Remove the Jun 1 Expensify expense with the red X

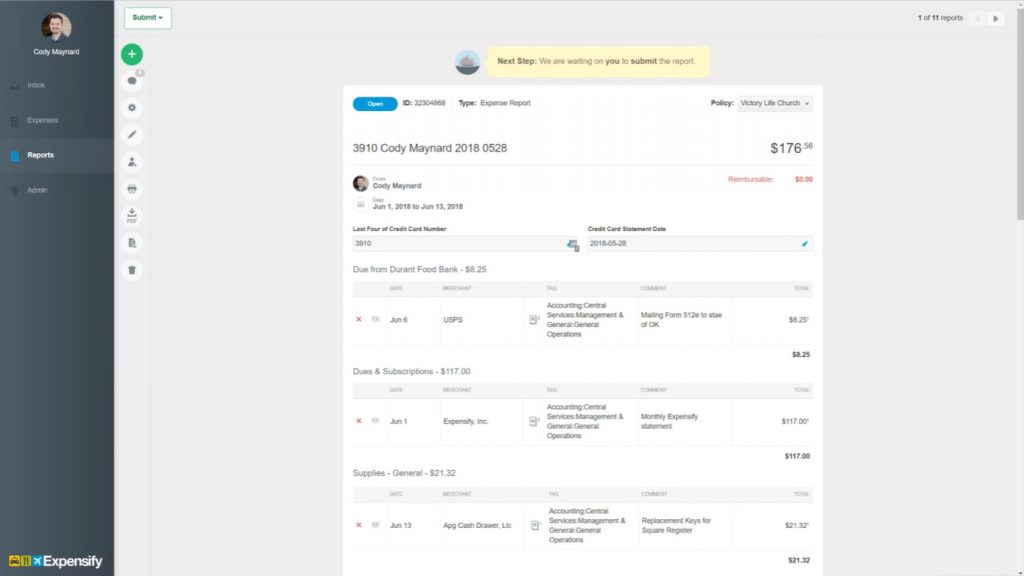pyautogui.click(x=358, y=421)
